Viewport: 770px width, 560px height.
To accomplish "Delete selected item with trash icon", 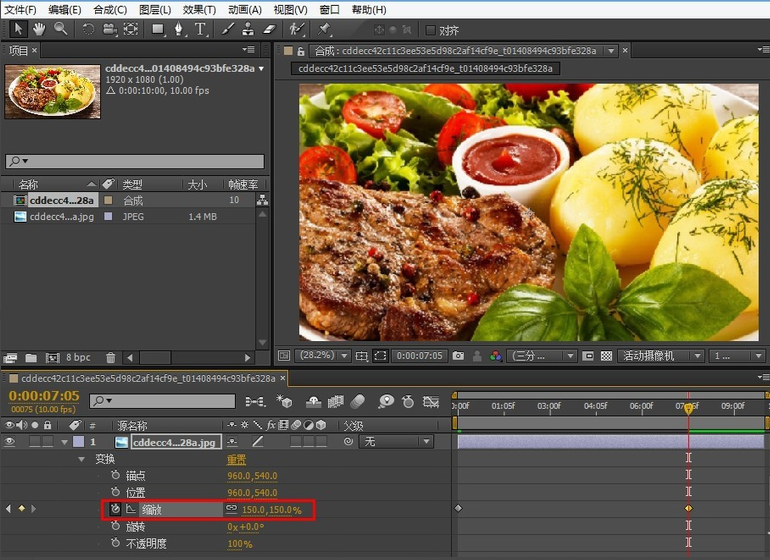I will pyautogui.click(x=110, y=357).
